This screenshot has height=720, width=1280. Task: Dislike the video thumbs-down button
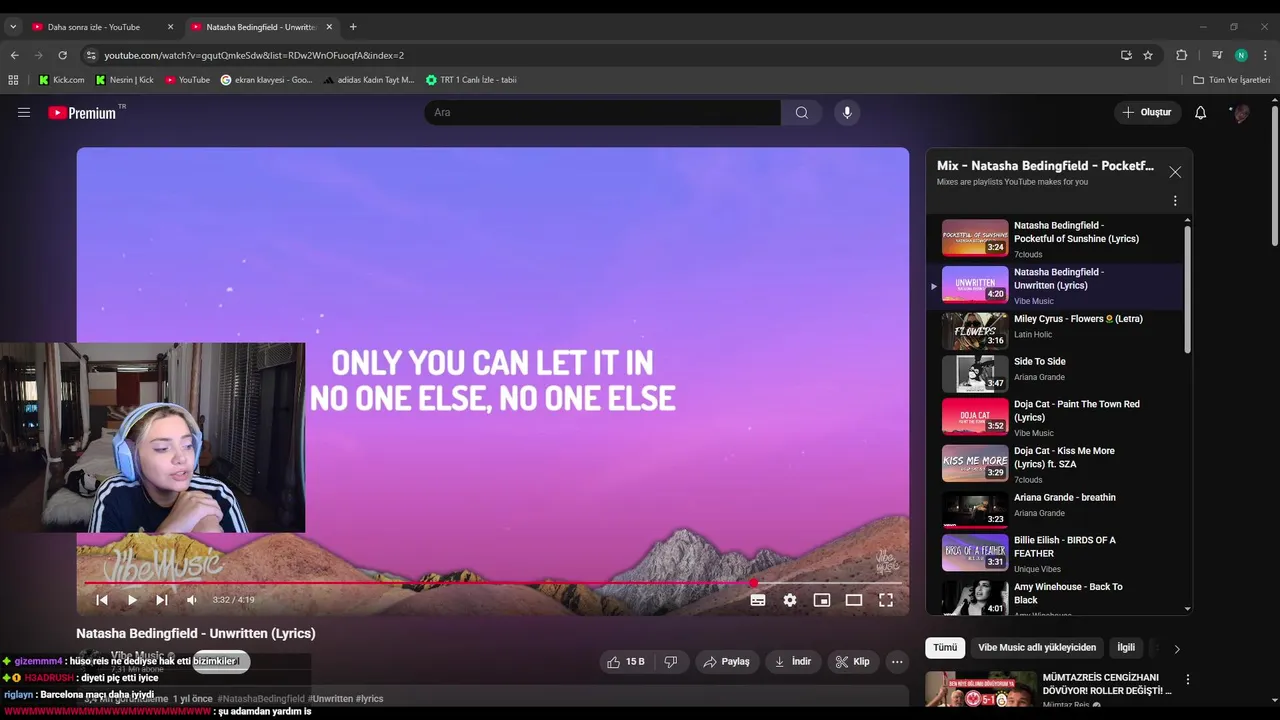pyautogui.click(x=671, y=662)
